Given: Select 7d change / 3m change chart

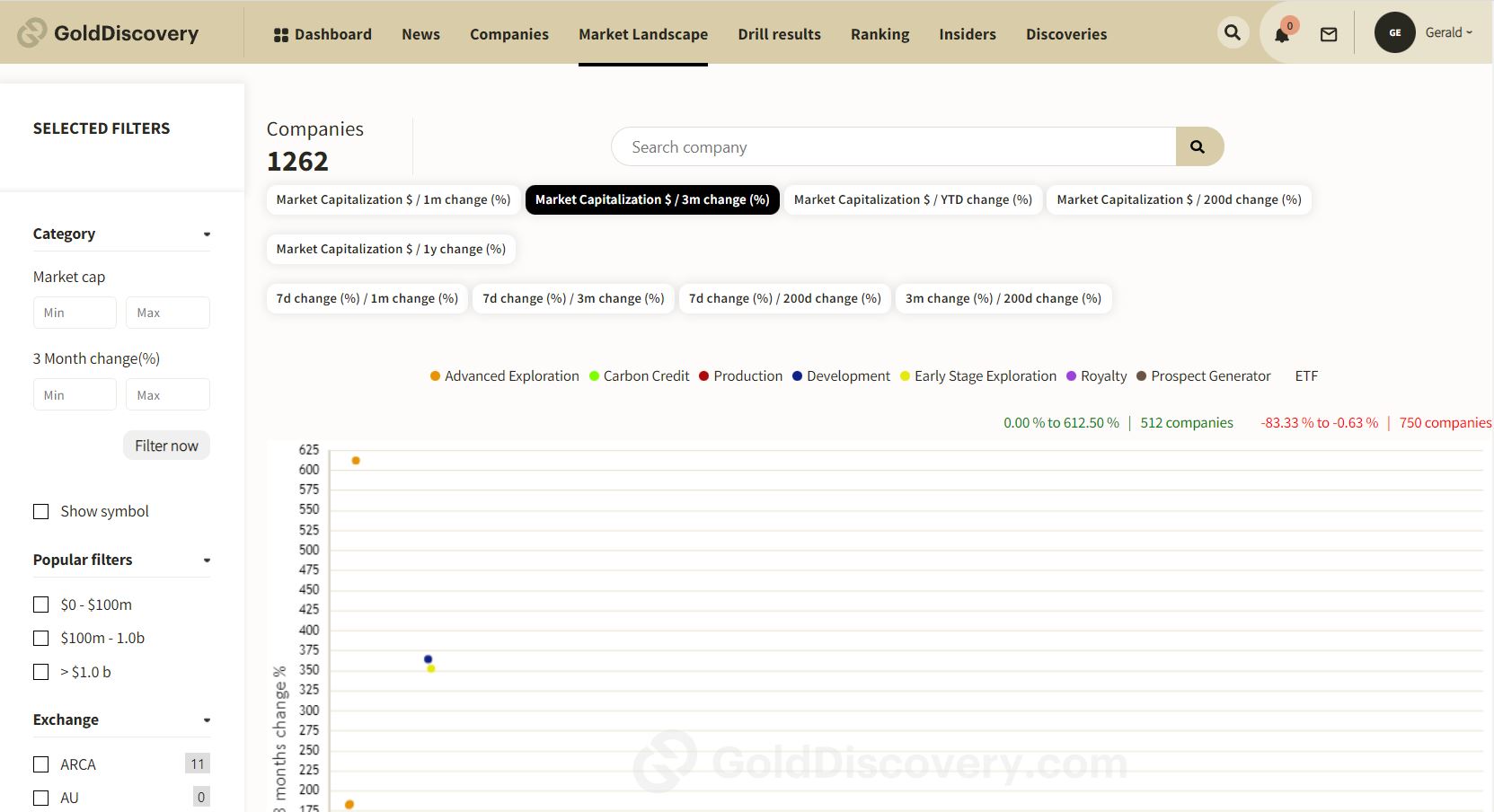Looking at the screenshot, I should point(573,298).
